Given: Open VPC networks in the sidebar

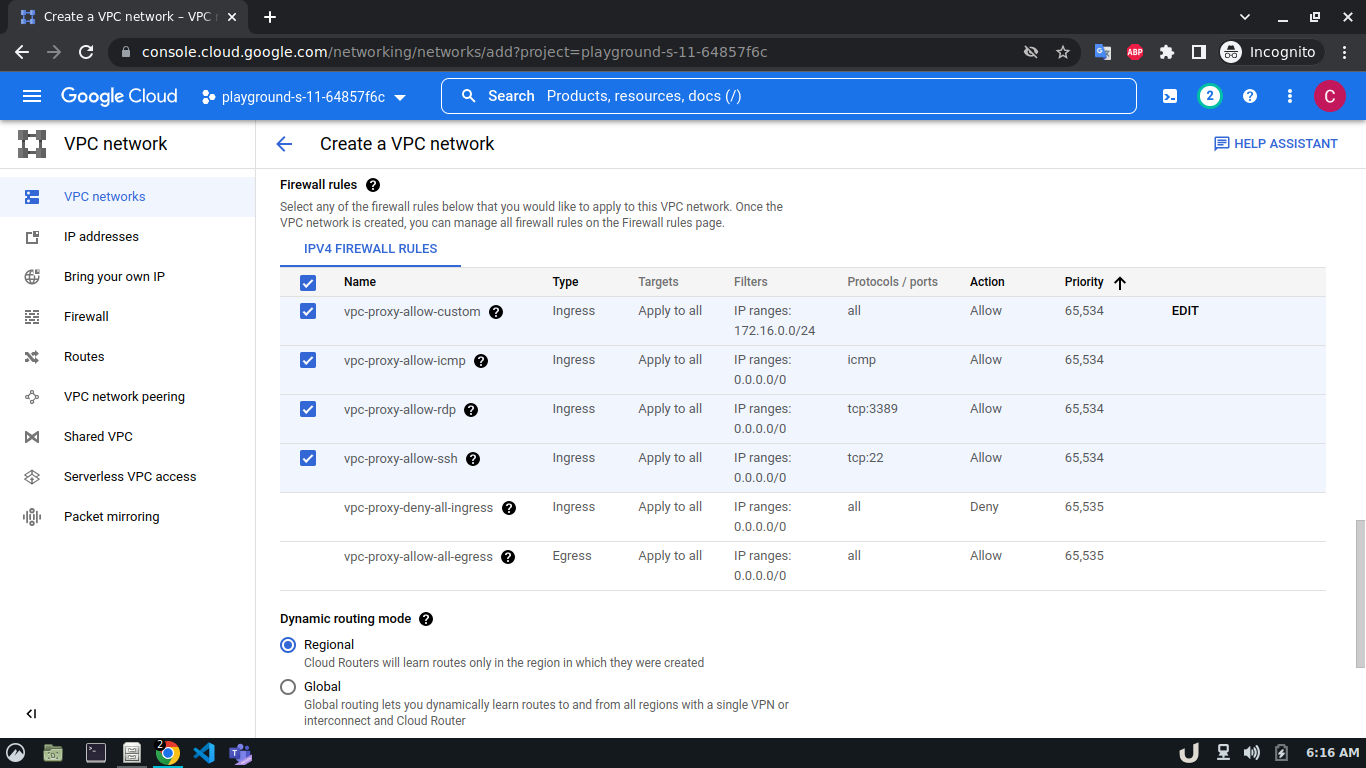Looking at the screenshot, I should (127, 197).
